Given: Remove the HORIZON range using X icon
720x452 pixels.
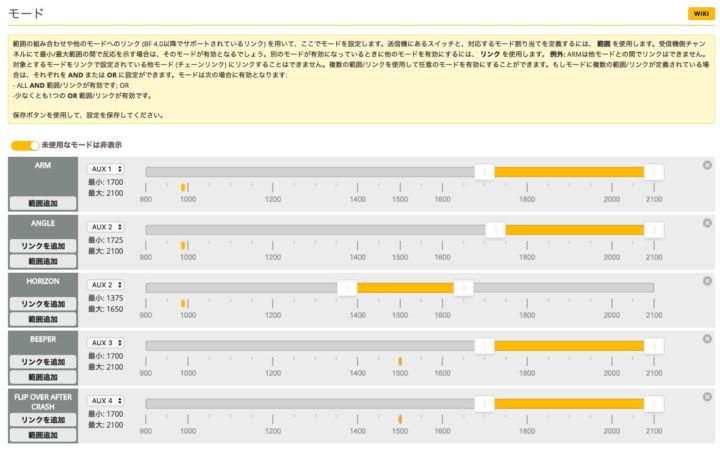Looking at the screenshot, I should 708,281.
